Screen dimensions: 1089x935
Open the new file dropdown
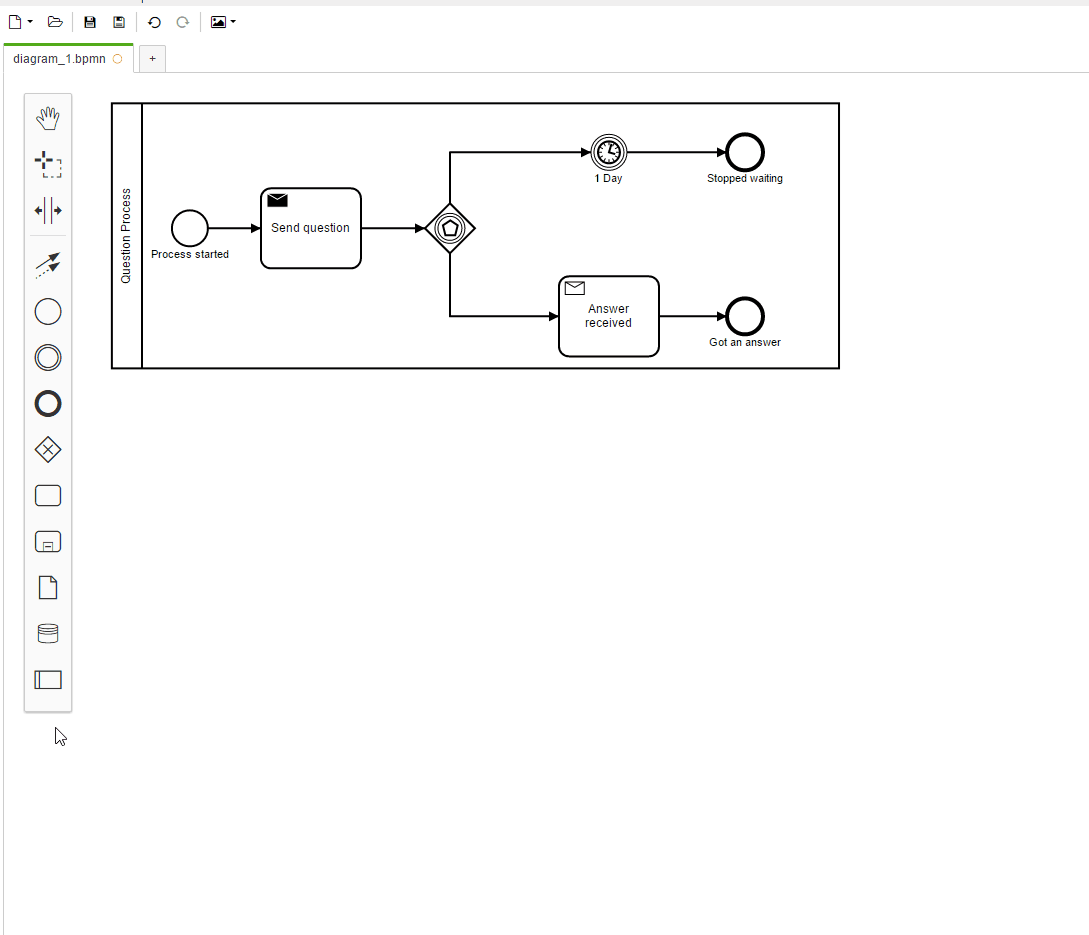(x=21, y=22)
